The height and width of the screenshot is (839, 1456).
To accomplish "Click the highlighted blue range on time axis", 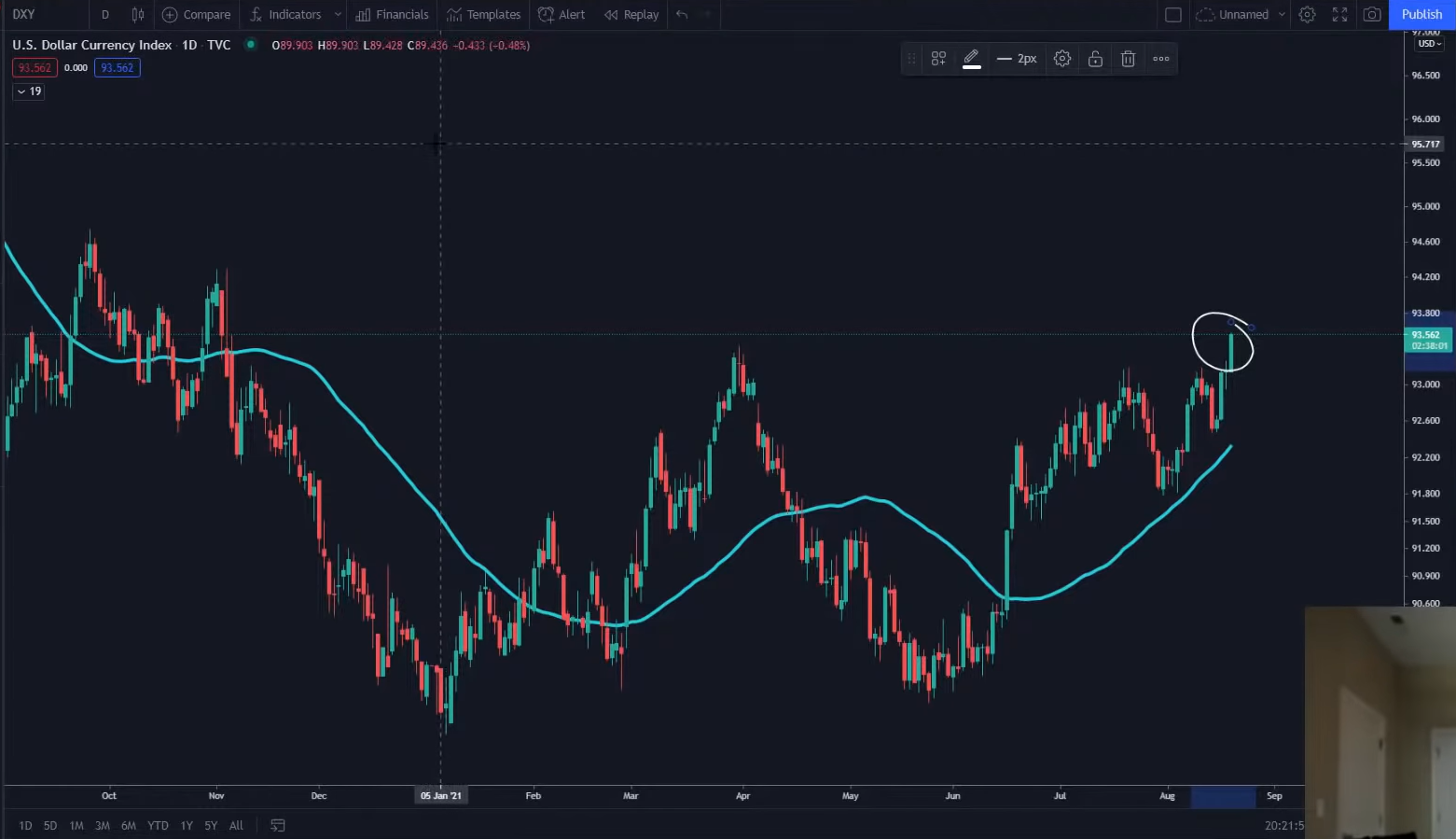I will click(x=1223, y=796).
